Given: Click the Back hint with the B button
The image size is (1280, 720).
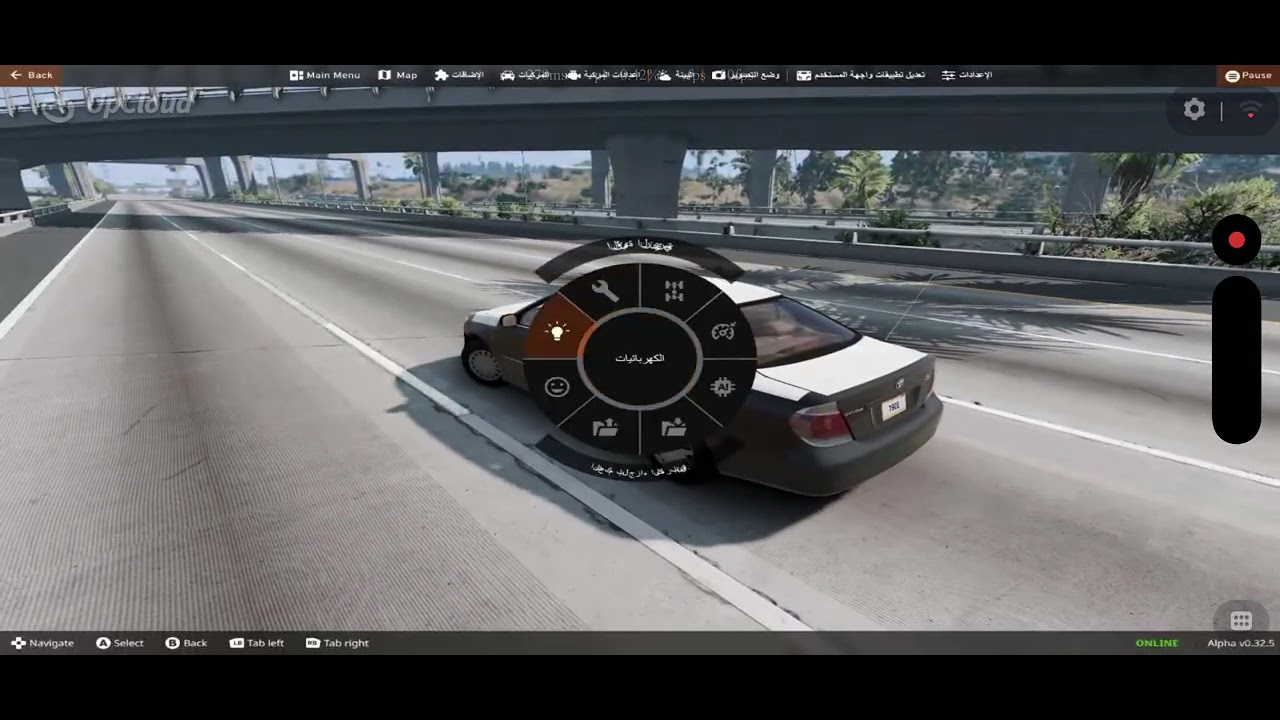Looking at the screenshot, I should (x=187, y=643).
